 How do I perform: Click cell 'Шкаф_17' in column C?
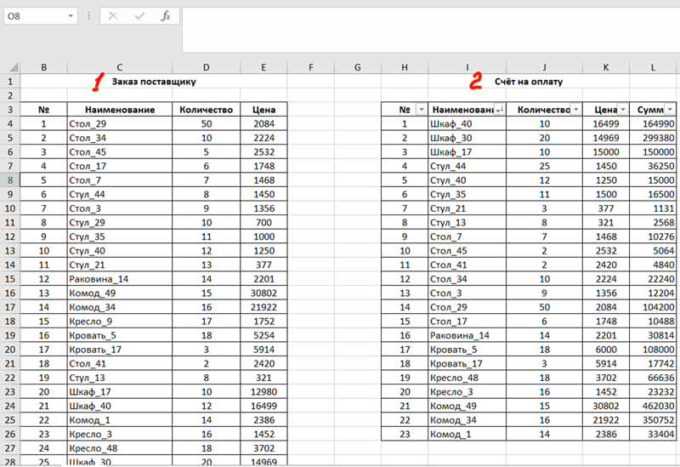point(120,392)
